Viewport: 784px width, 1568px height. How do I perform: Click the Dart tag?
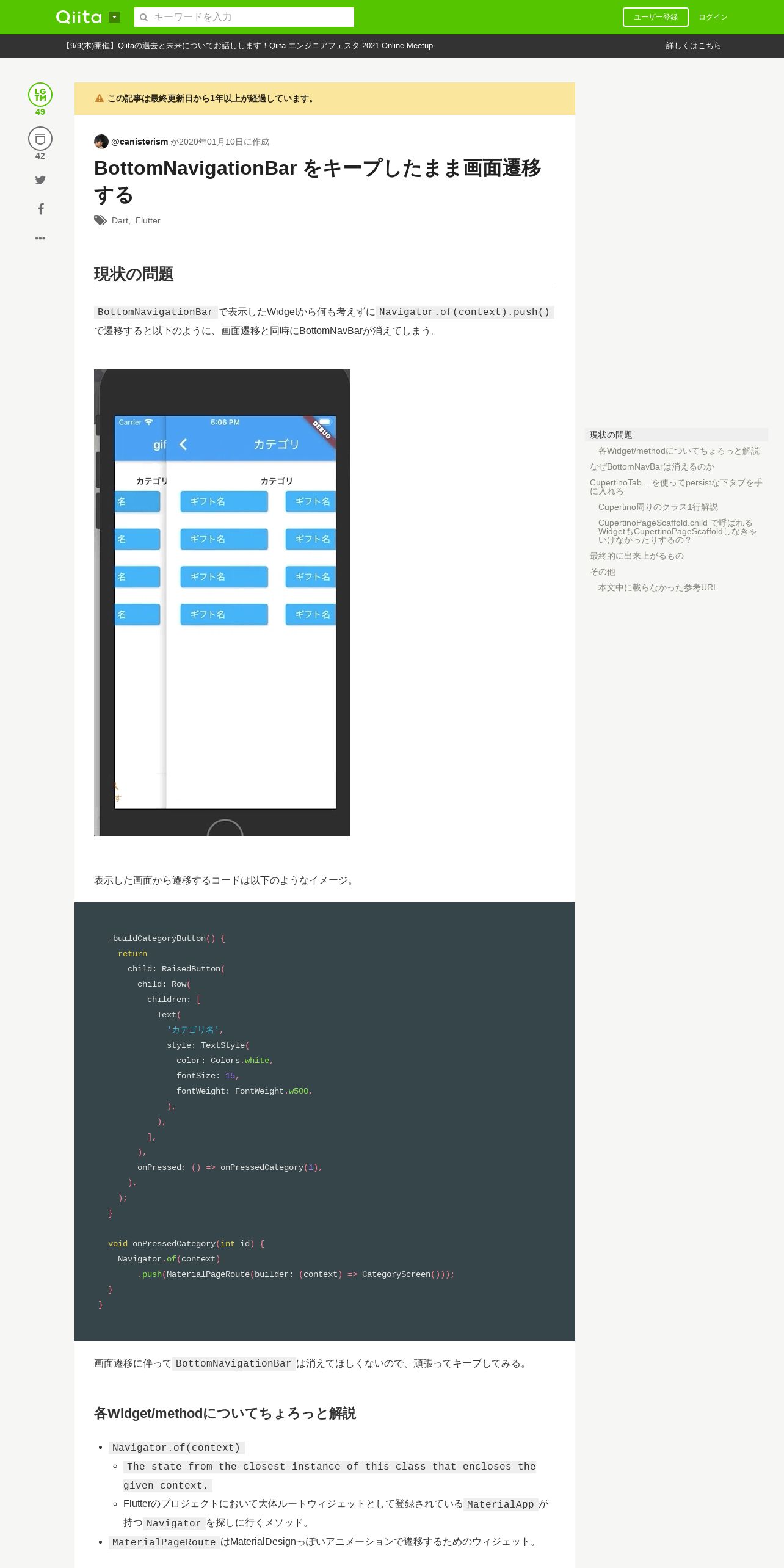click(x=120, y=220)
